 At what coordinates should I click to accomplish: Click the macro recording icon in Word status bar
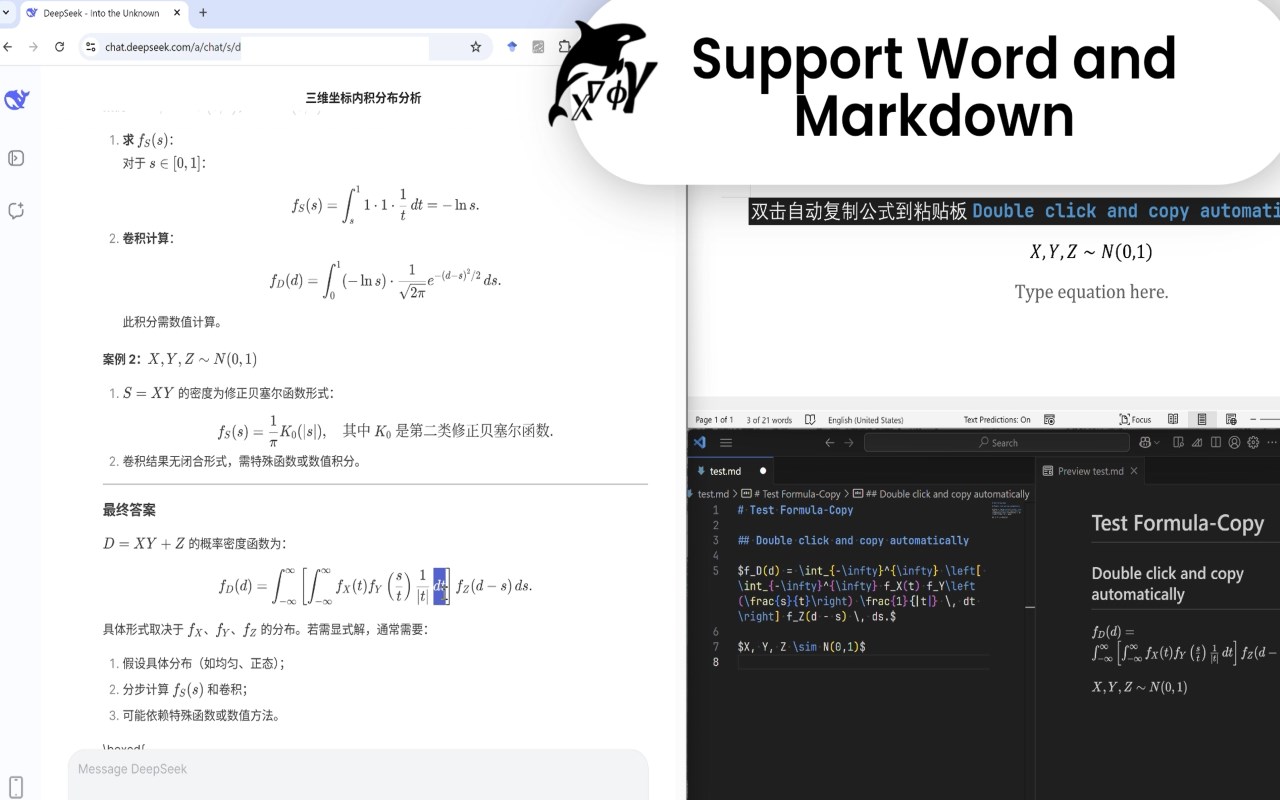click(x=1049, y=420)
